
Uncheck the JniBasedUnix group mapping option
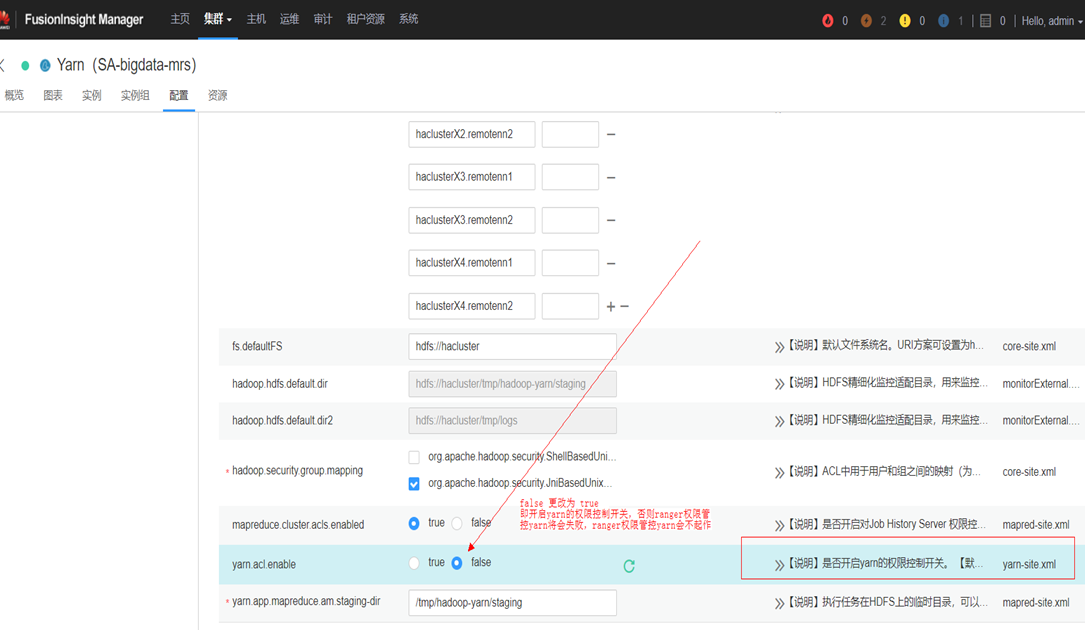(414, 483)
